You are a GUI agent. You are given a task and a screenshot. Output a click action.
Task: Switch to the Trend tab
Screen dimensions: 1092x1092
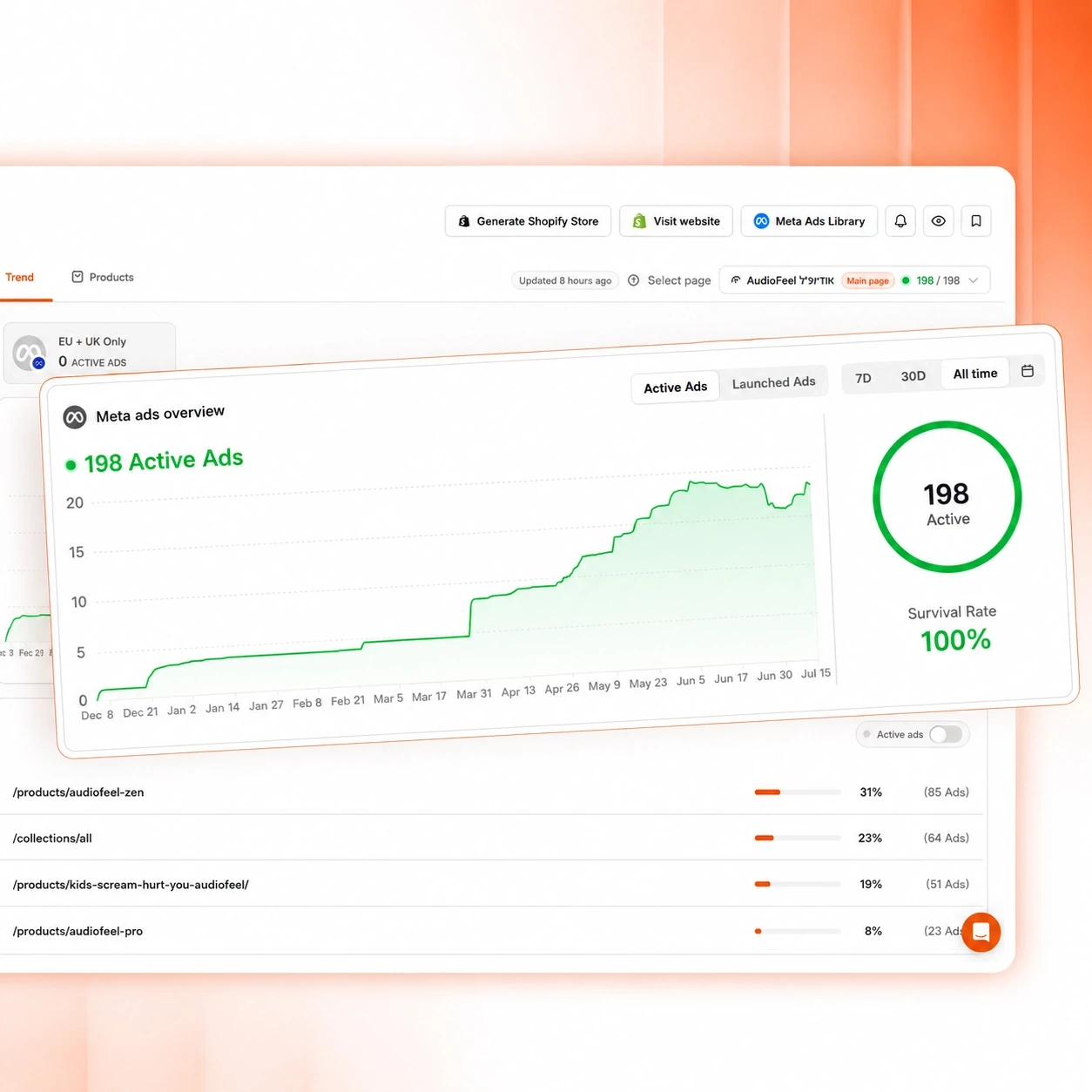click(x=20, y=277)
